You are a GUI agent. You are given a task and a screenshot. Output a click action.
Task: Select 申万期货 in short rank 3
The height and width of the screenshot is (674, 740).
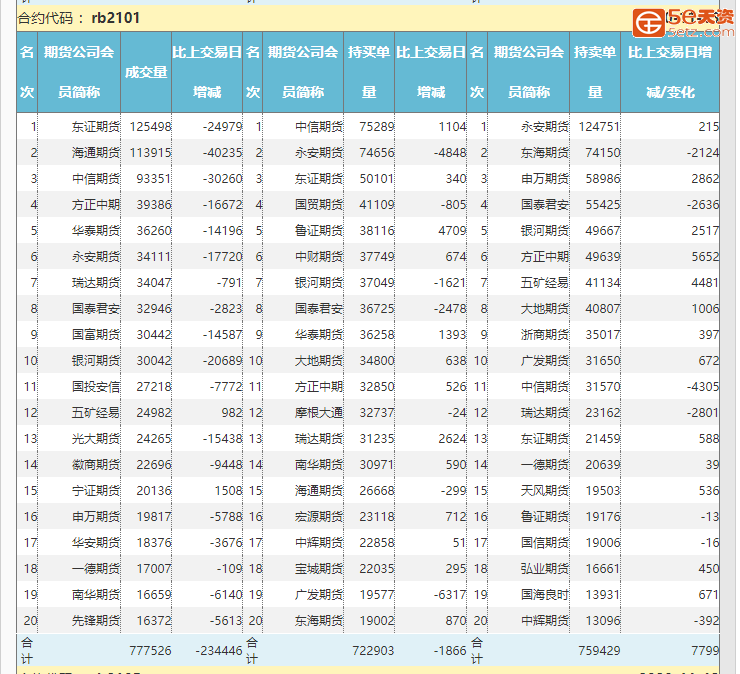pos(545,178)
